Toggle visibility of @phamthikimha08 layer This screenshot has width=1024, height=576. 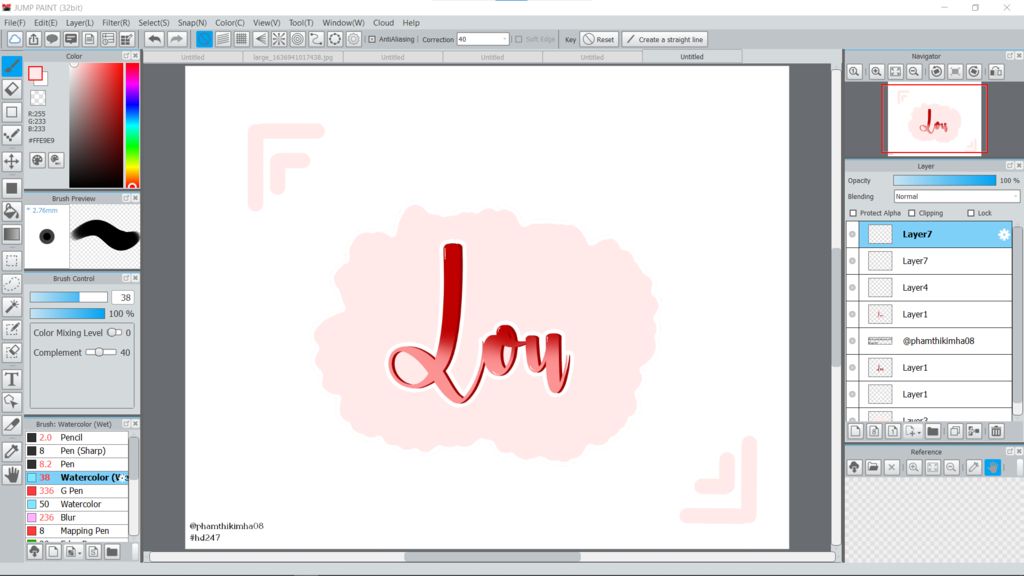pyautogui.click(x=852, y=341)
